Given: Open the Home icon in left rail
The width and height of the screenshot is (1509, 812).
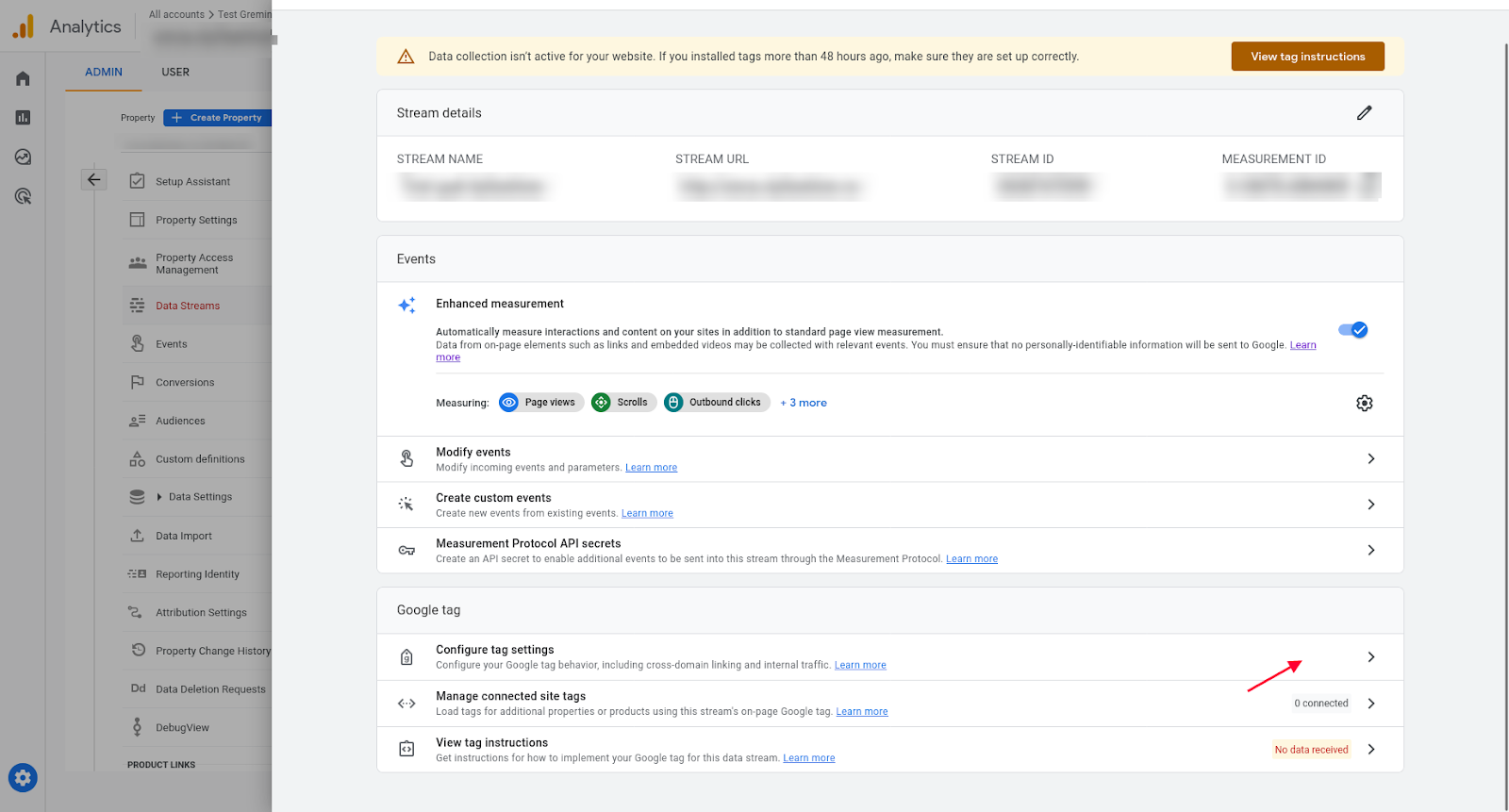Looking at the screenshot, I should (x=23, y=78).
